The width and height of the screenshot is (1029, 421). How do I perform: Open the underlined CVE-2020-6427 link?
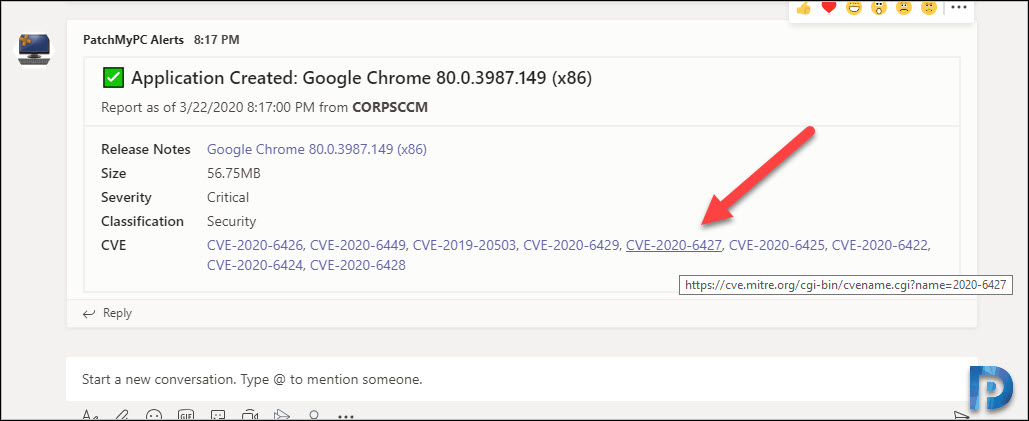tap(674, 246)
